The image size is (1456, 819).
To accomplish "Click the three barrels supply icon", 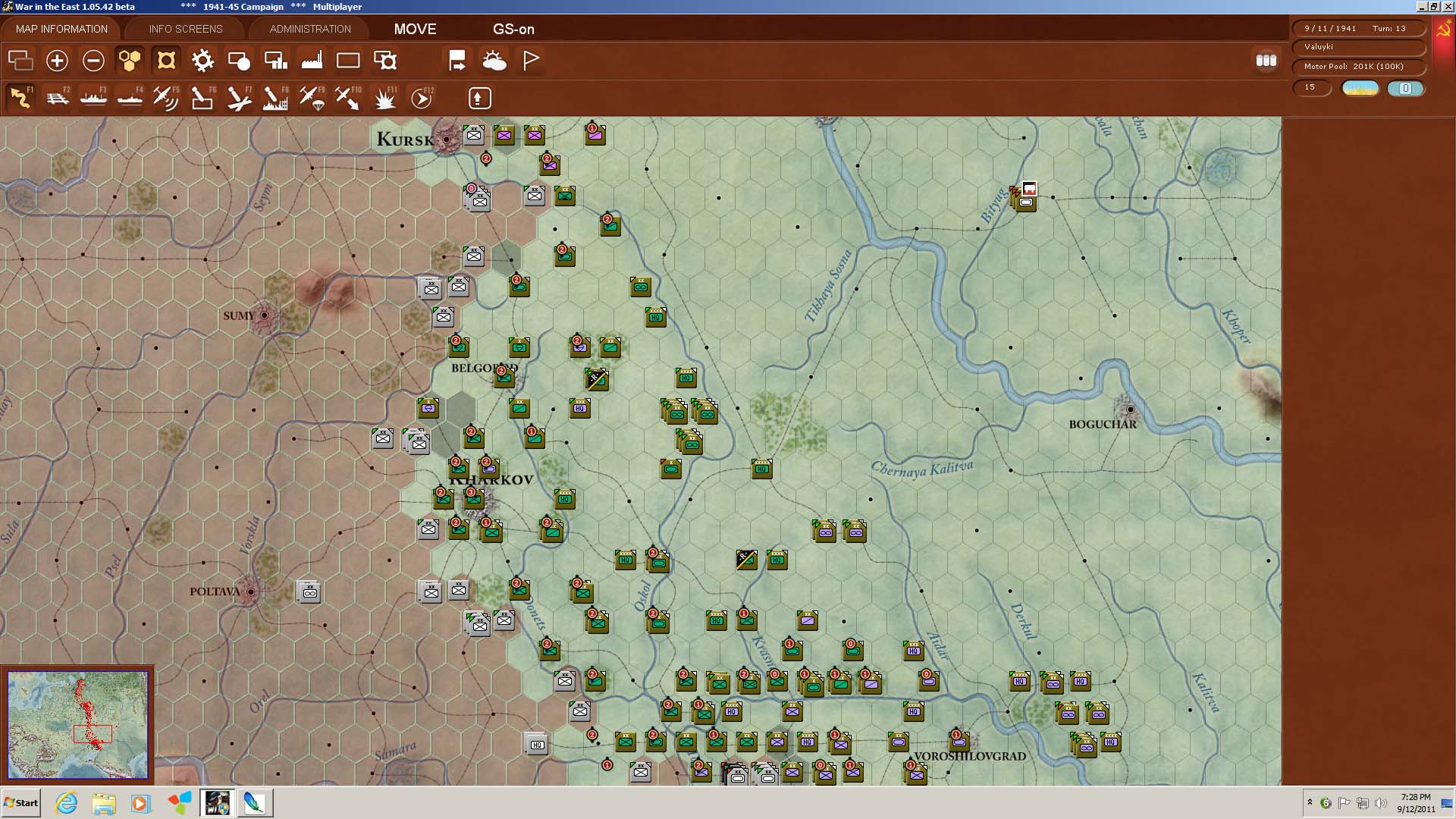I will (1266, 61).
